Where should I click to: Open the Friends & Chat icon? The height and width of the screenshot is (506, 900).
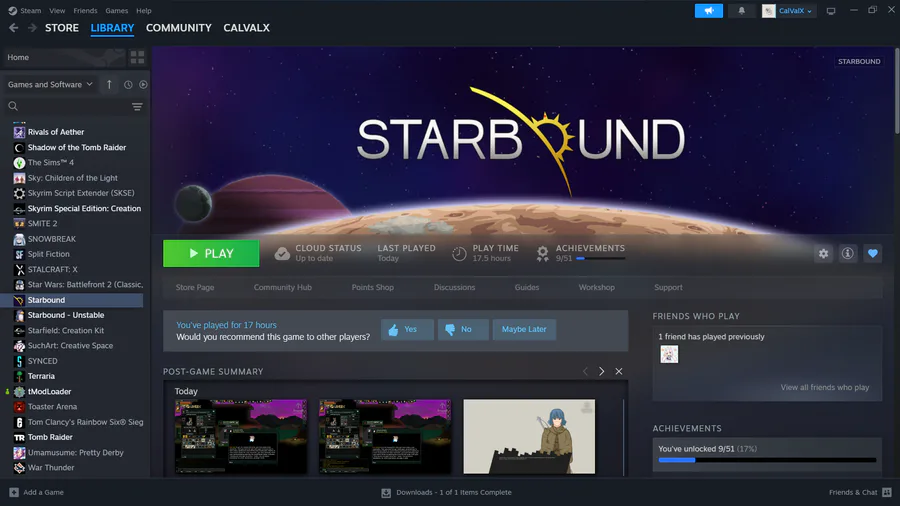point(887,492)
